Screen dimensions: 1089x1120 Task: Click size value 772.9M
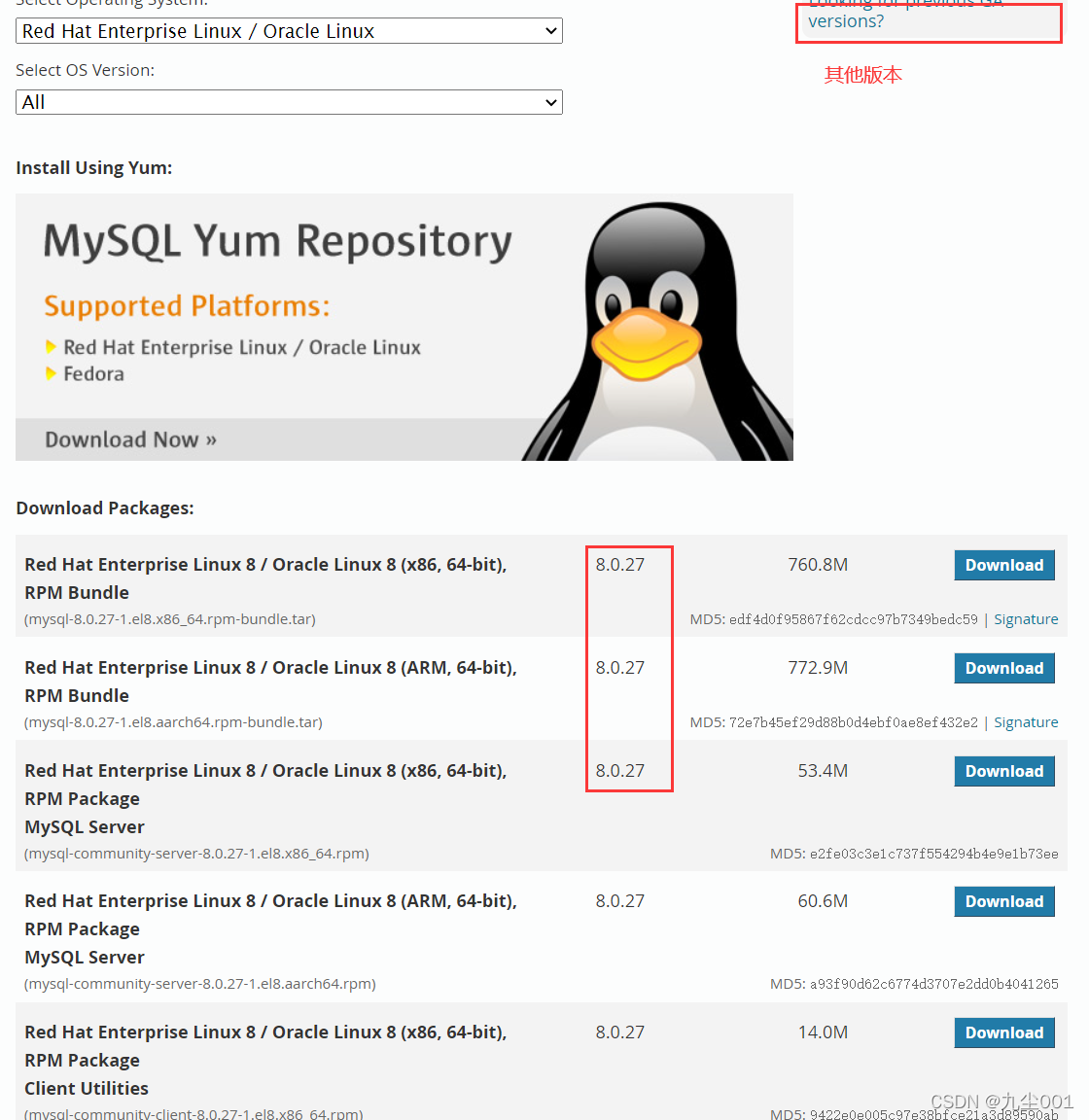(x=818, y=668)
